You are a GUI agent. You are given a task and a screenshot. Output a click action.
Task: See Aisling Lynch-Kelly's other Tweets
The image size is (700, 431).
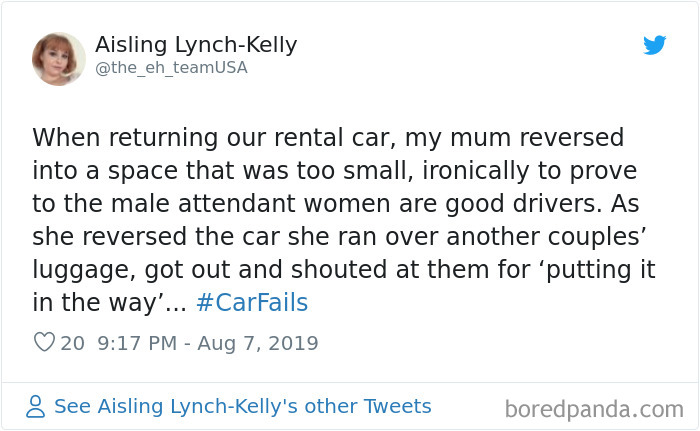[242, 406]
